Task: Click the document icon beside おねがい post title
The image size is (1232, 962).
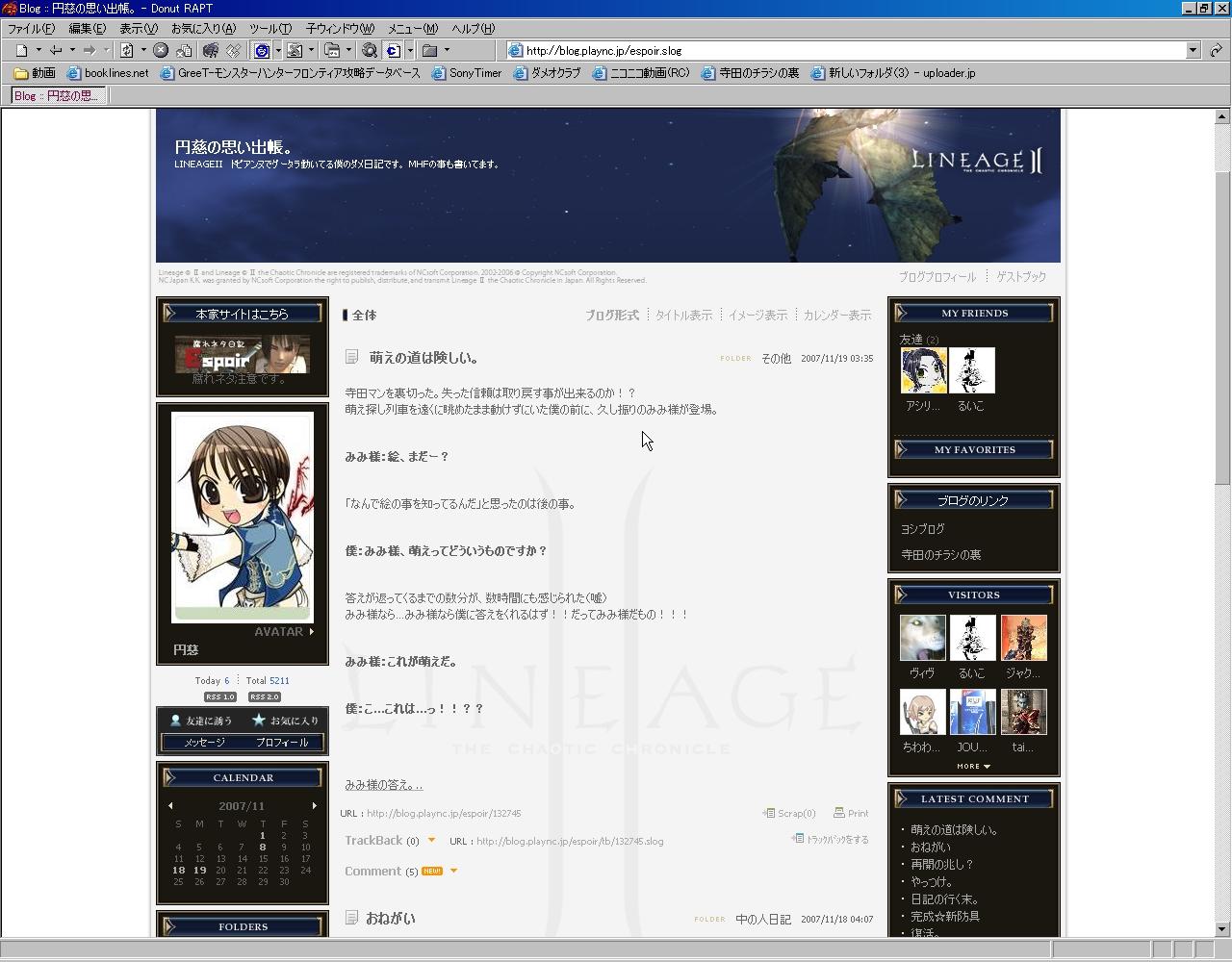Action: (352, 918)
